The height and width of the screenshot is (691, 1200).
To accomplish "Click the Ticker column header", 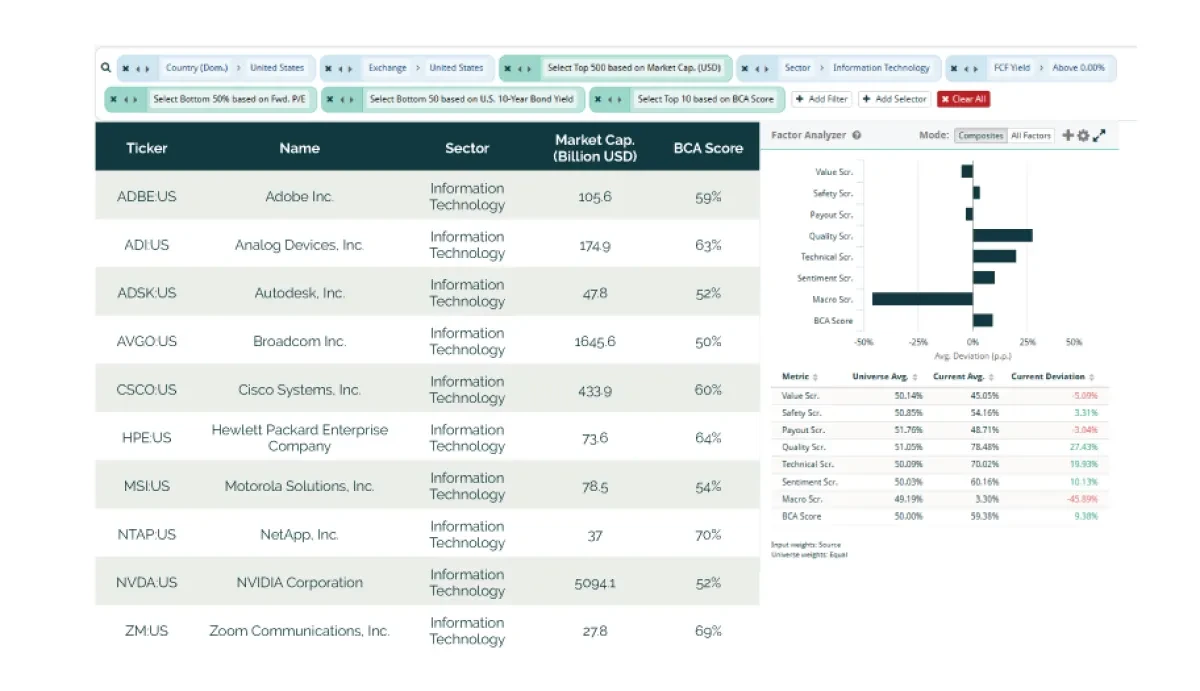I will (x=147, y=148).
